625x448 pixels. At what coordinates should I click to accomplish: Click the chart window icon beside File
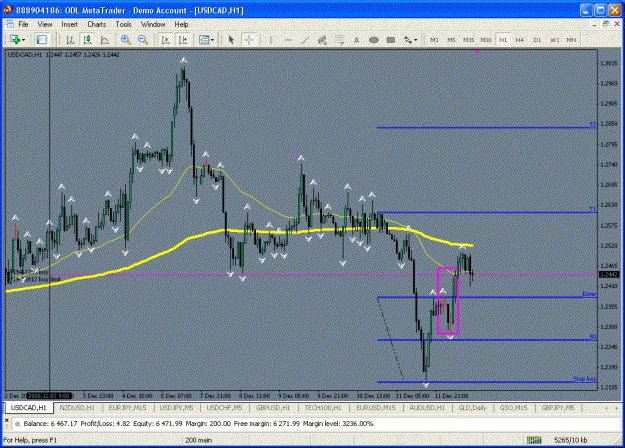point(9,24)
